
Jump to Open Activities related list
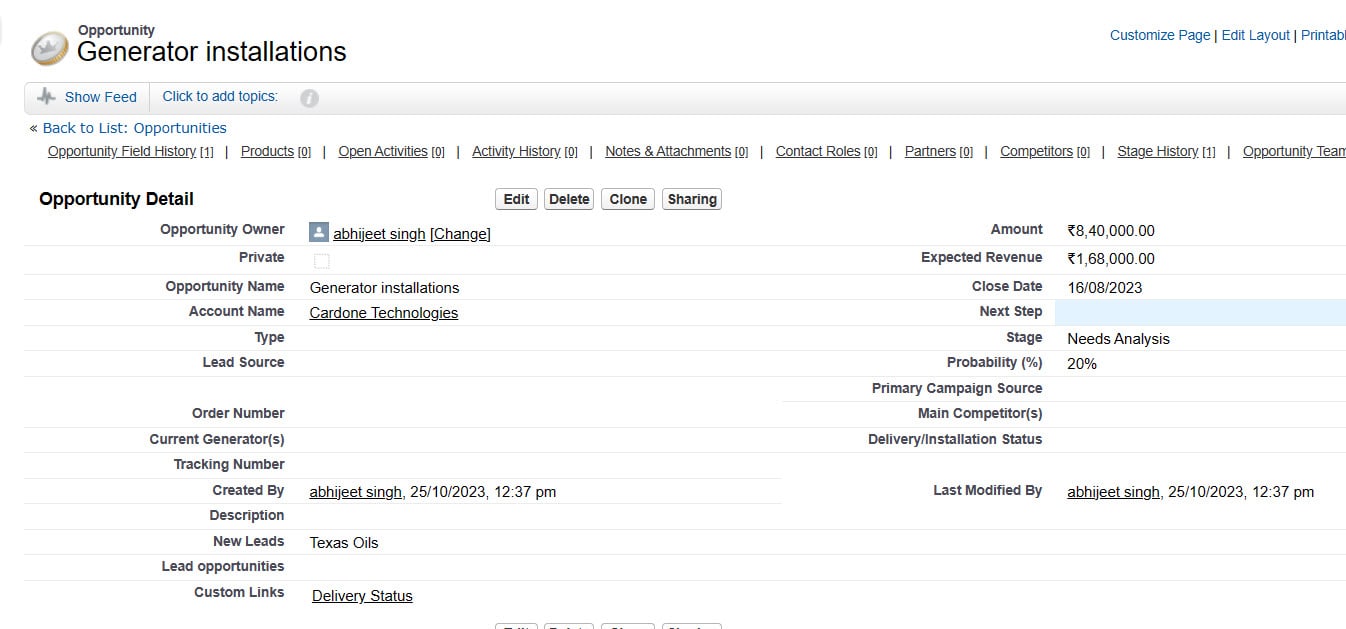(383, 151)
